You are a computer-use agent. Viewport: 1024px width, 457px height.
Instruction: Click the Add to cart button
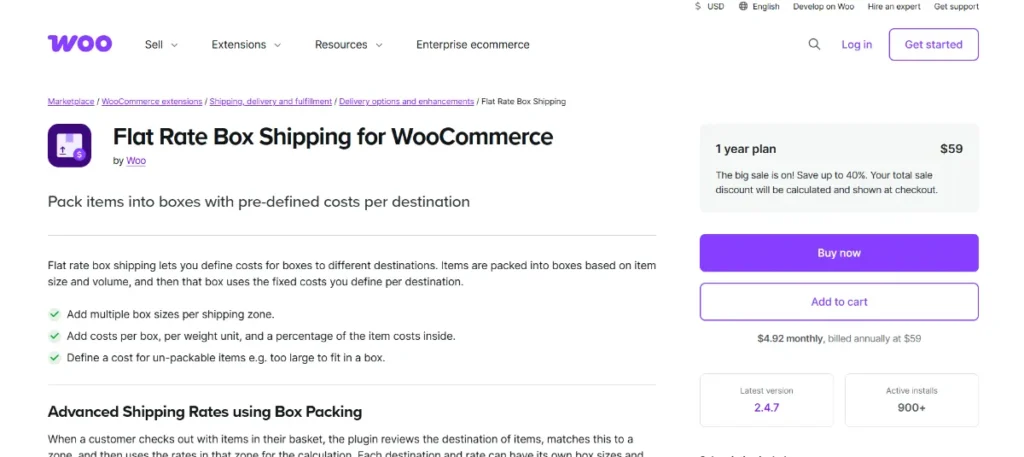[839, 302]
